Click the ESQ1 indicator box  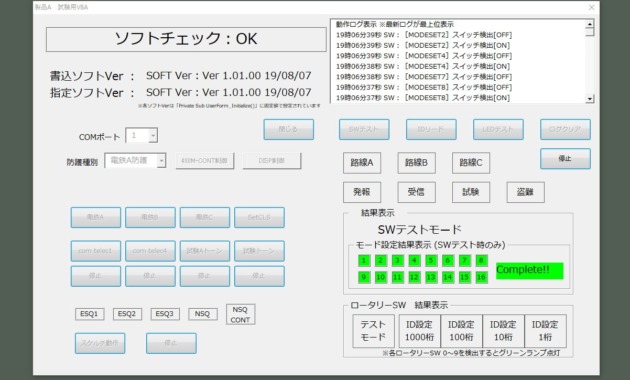tap(89, 314)
